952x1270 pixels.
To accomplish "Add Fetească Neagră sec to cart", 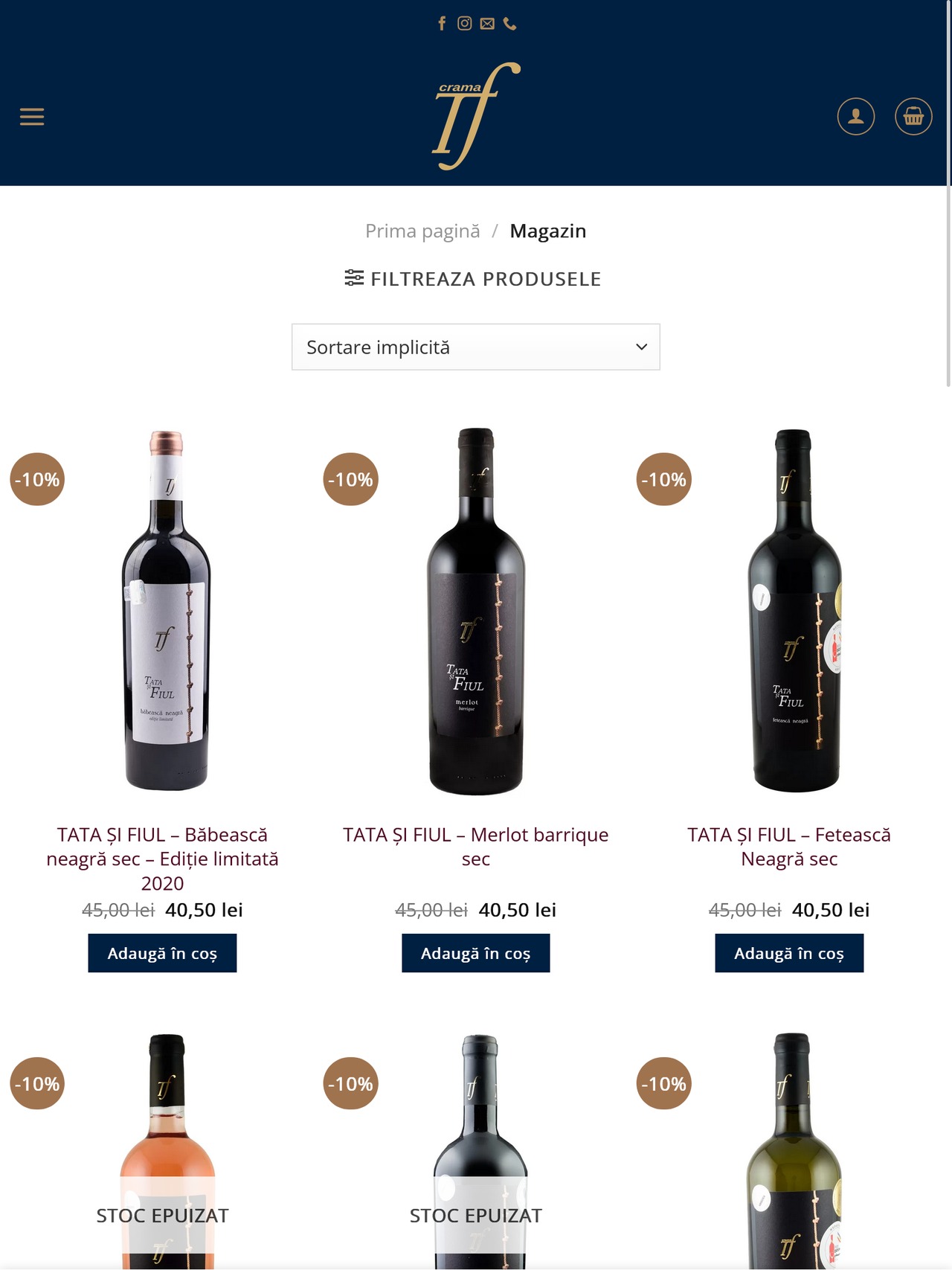I will (x=789, y=954).
